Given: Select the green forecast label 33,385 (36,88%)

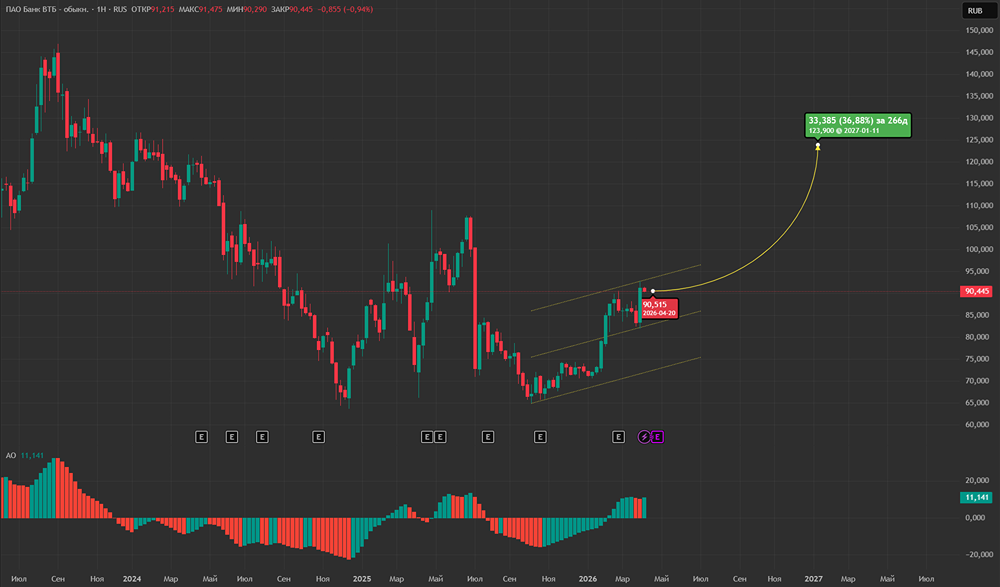Looking at the screenshot, I should [x=858, y=124].
